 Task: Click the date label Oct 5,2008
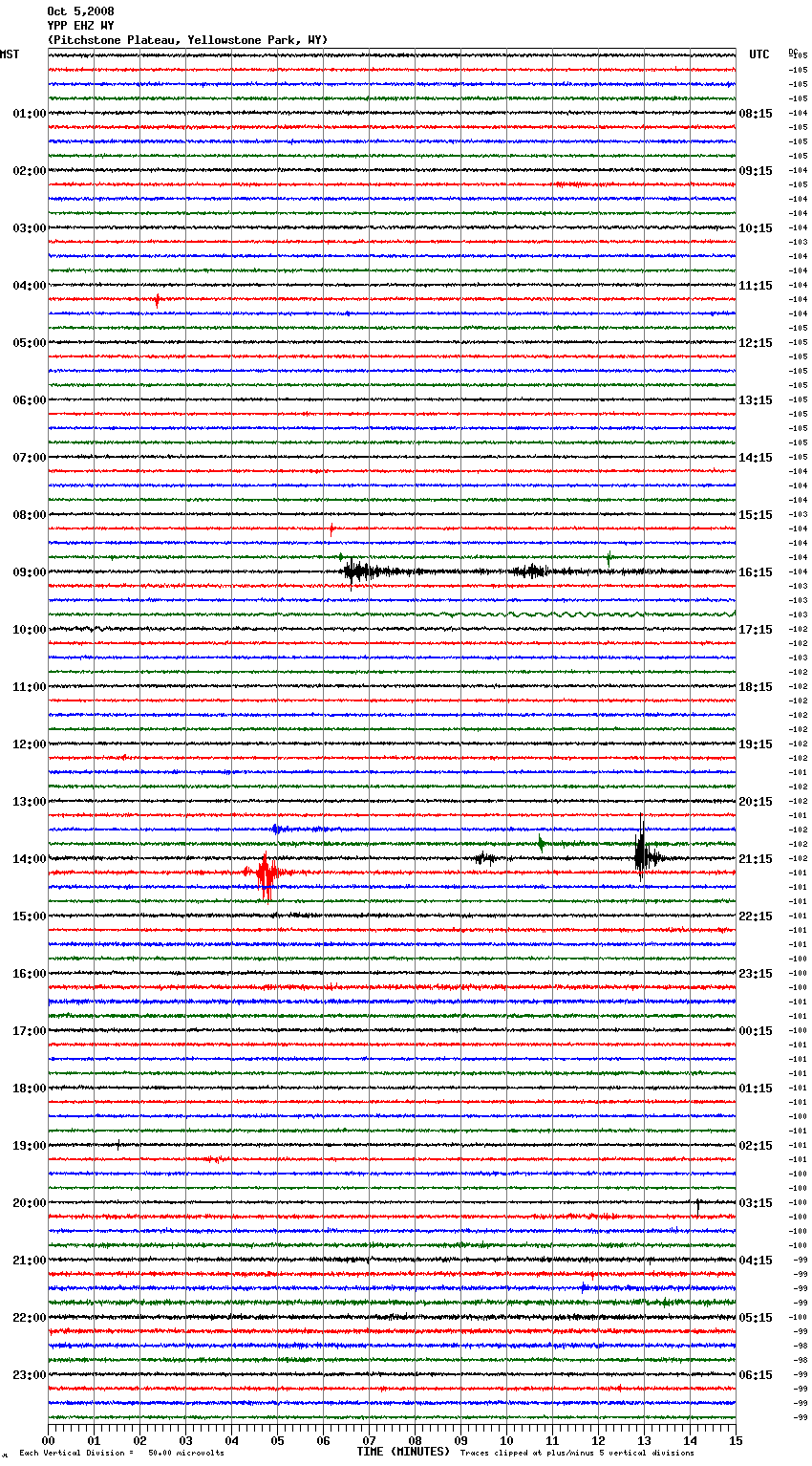coord(80,11)
